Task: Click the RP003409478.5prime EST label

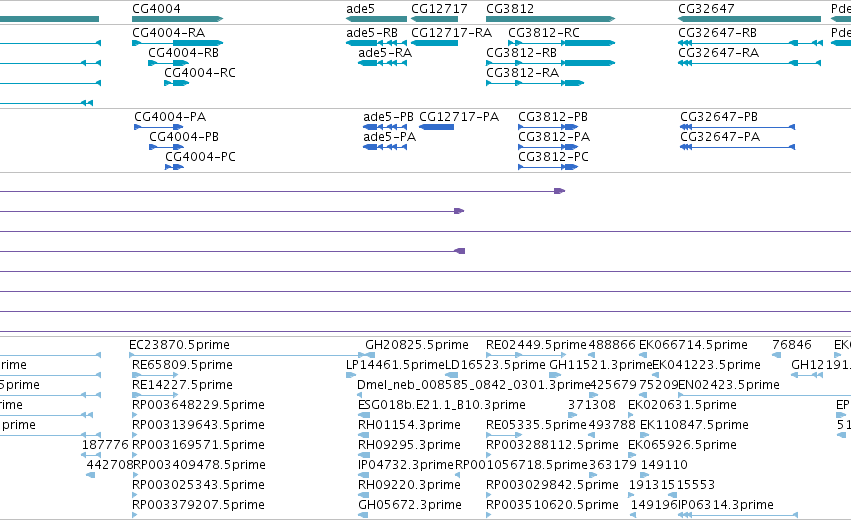Action: click(x=199, y=465)
